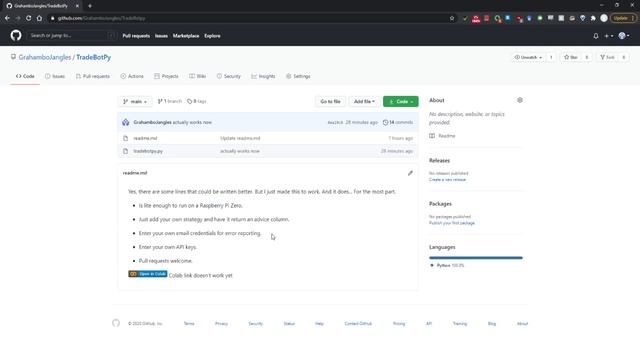Open the Contact GitHub footer link
The height and width of the screenshot is (360, 640).
coord(358,324)
